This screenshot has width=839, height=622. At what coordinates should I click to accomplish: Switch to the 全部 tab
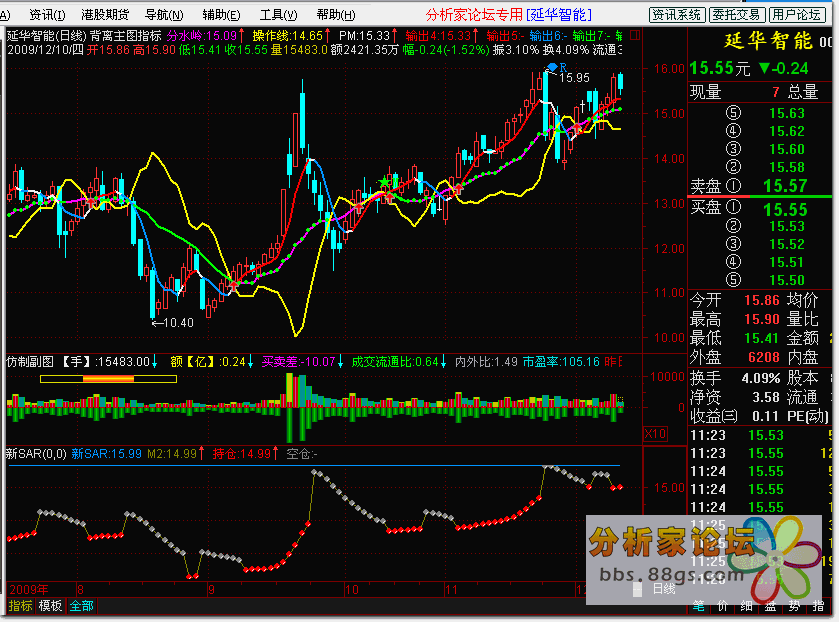coord(81,606)
